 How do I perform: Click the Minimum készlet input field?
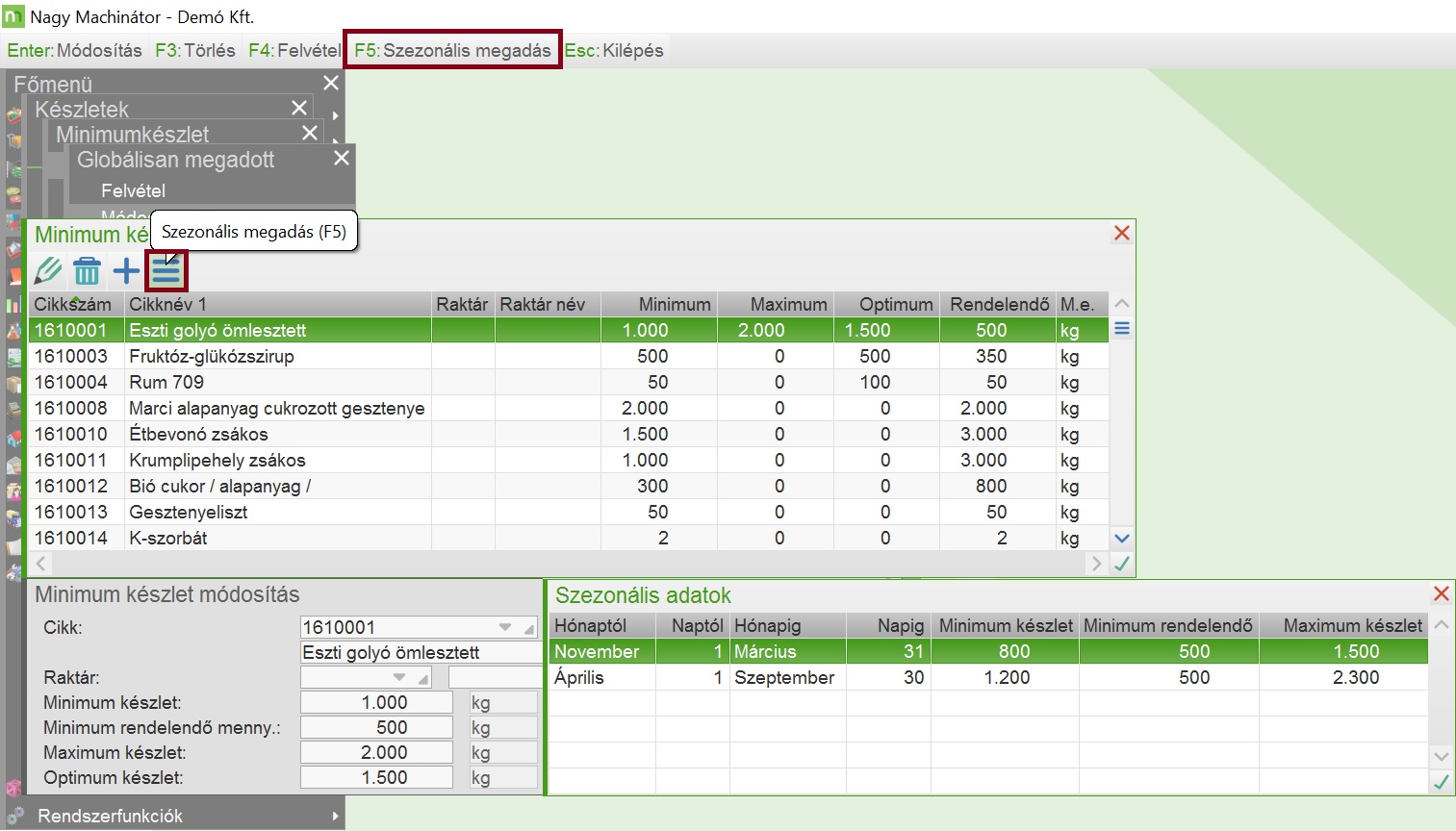(x=376, y=702)
